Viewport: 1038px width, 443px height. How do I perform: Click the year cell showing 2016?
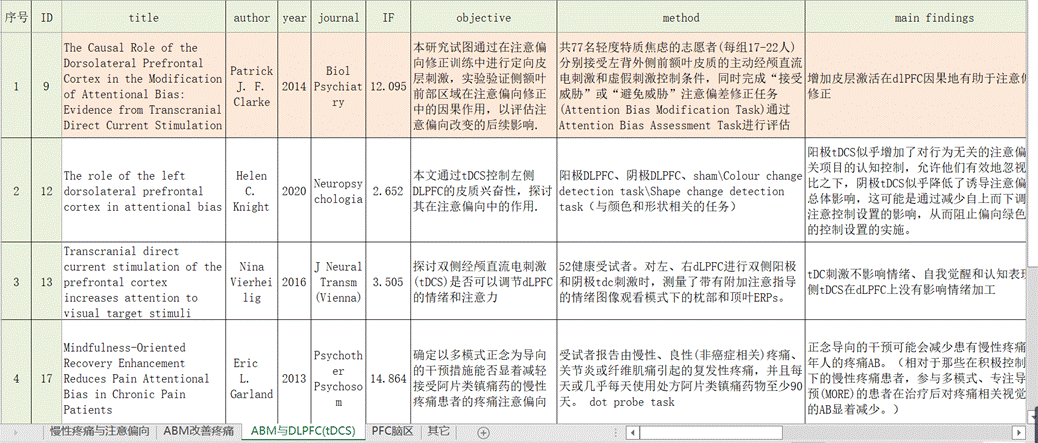point(294,282)
